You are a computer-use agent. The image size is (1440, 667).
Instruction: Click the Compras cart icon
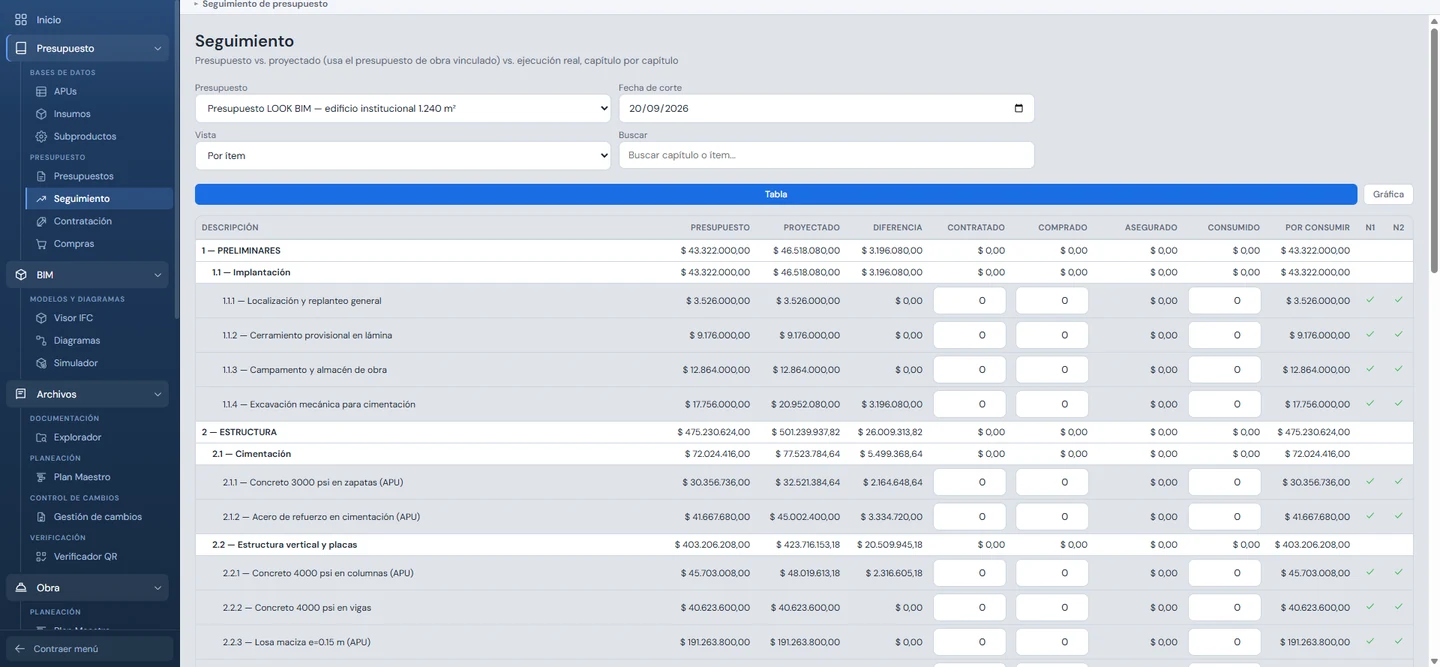pos(41,244)
